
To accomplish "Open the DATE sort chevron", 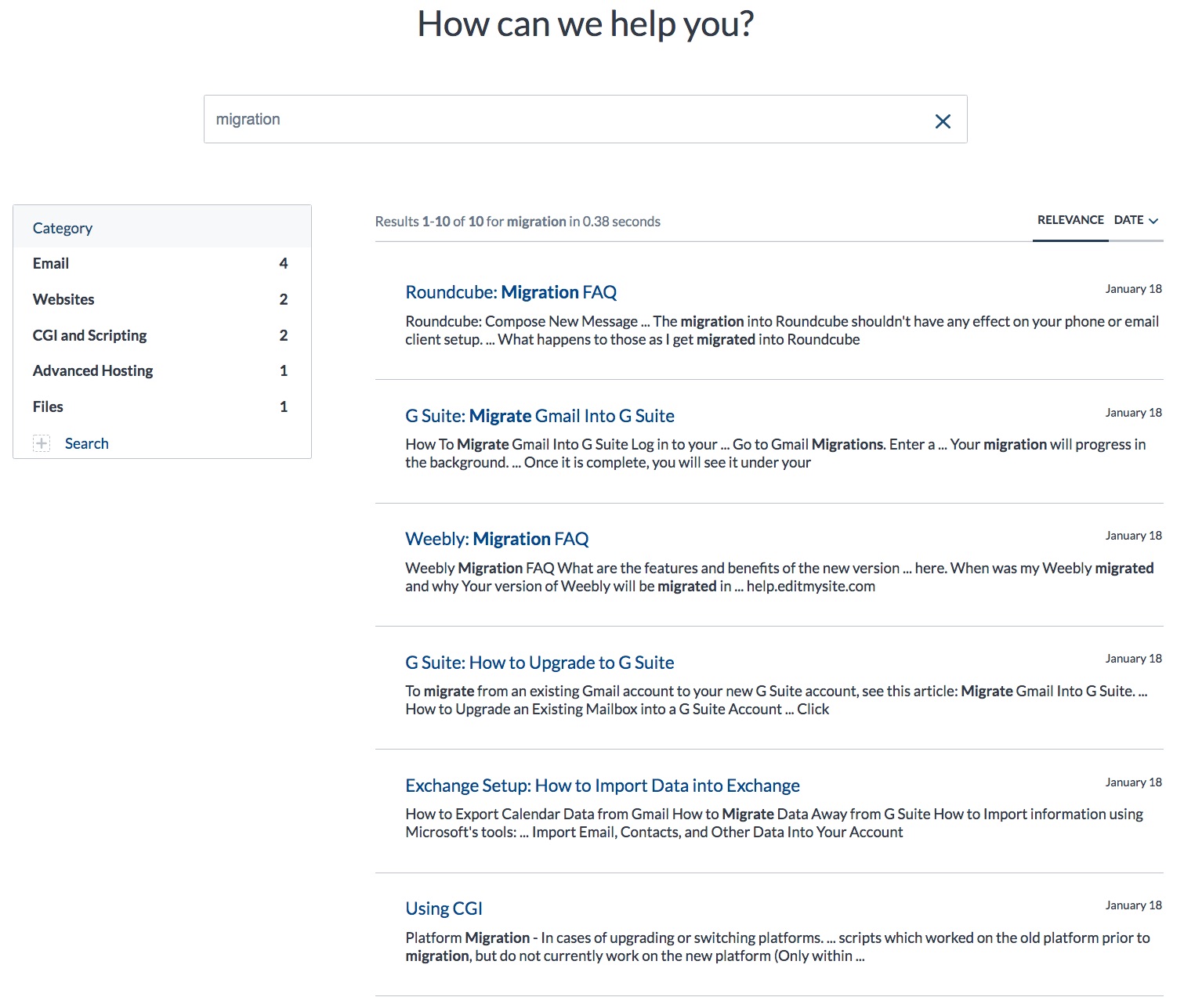I will (1153, 221).
